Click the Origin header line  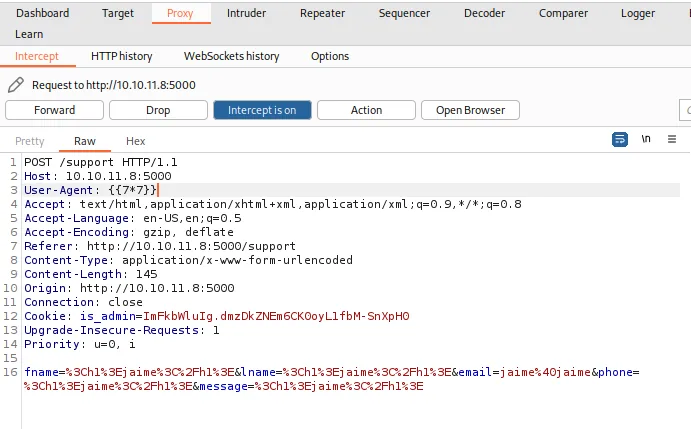point(129,288)
